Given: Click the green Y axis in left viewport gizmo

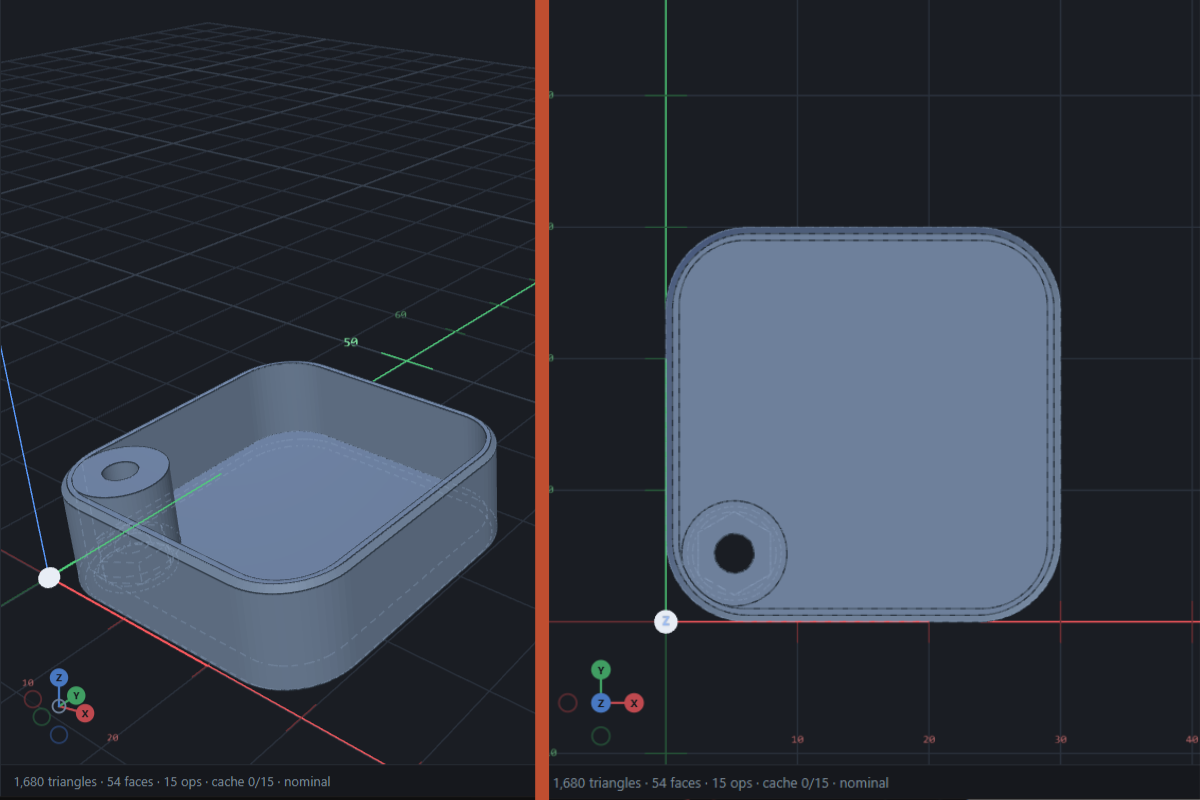Looking at the screenshot, I should click(76, 695).
